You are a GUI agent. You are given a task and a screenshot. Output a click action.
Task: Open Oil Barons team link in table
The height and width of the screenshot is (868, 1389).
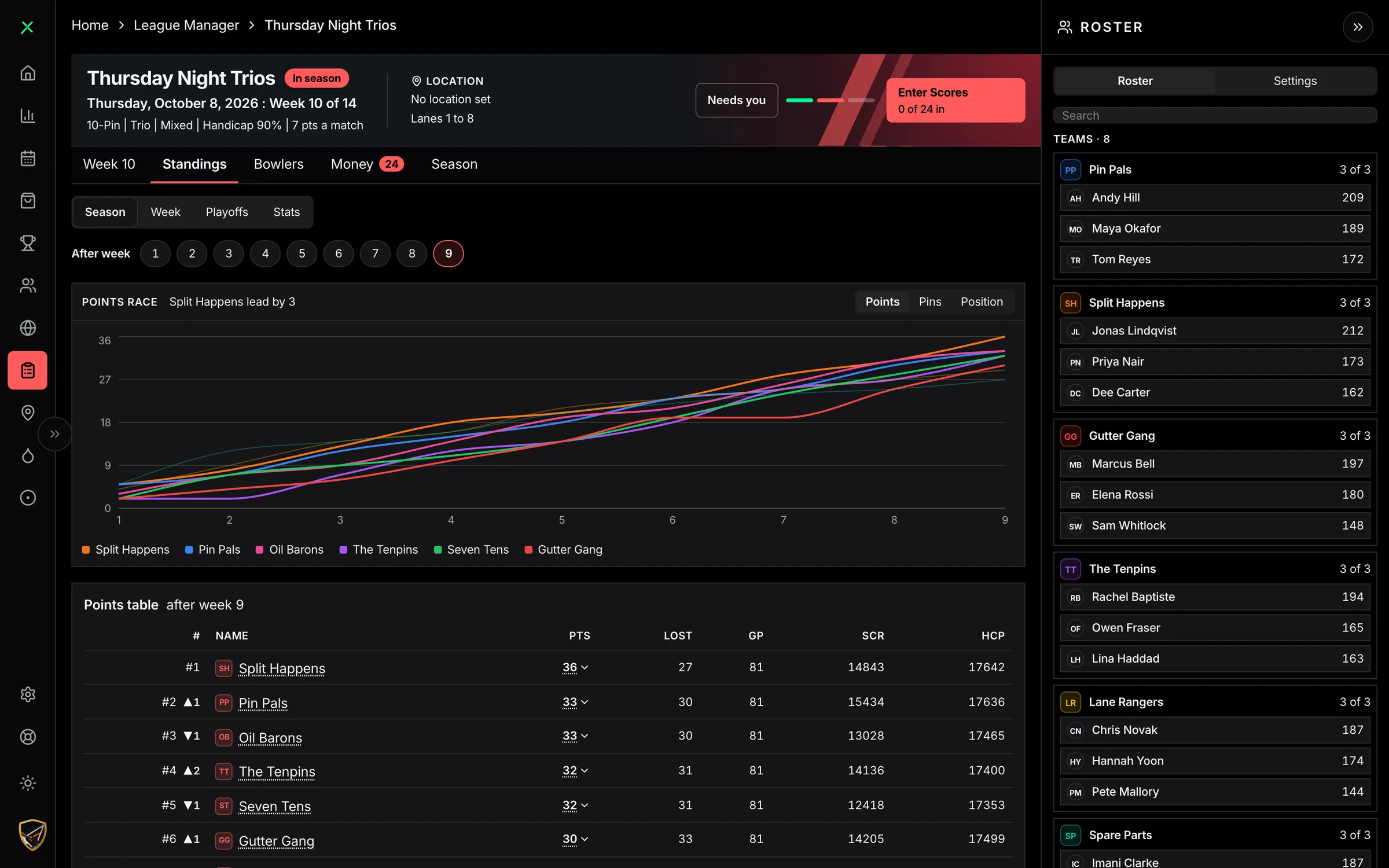pos(270,738)
